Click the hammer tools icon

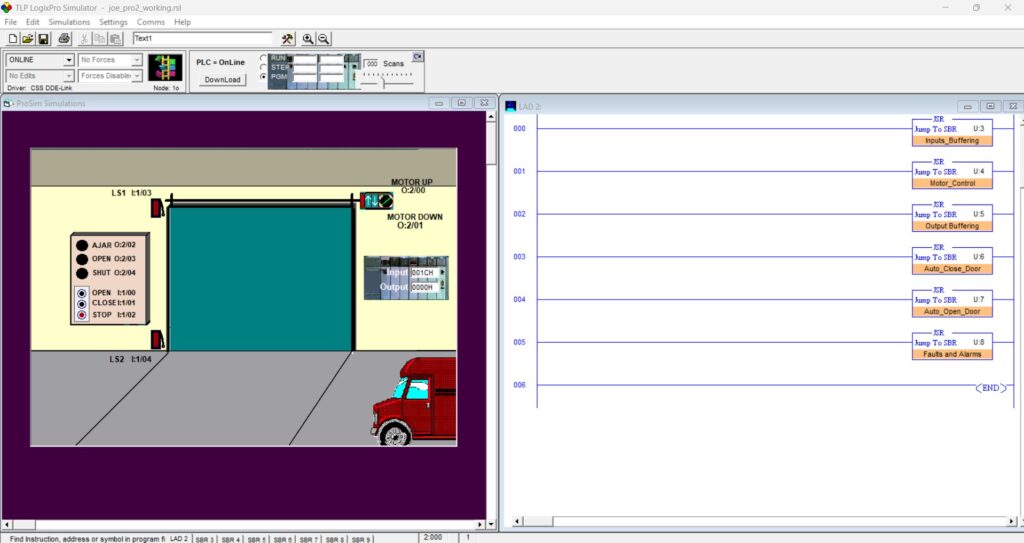pos(288,39)
